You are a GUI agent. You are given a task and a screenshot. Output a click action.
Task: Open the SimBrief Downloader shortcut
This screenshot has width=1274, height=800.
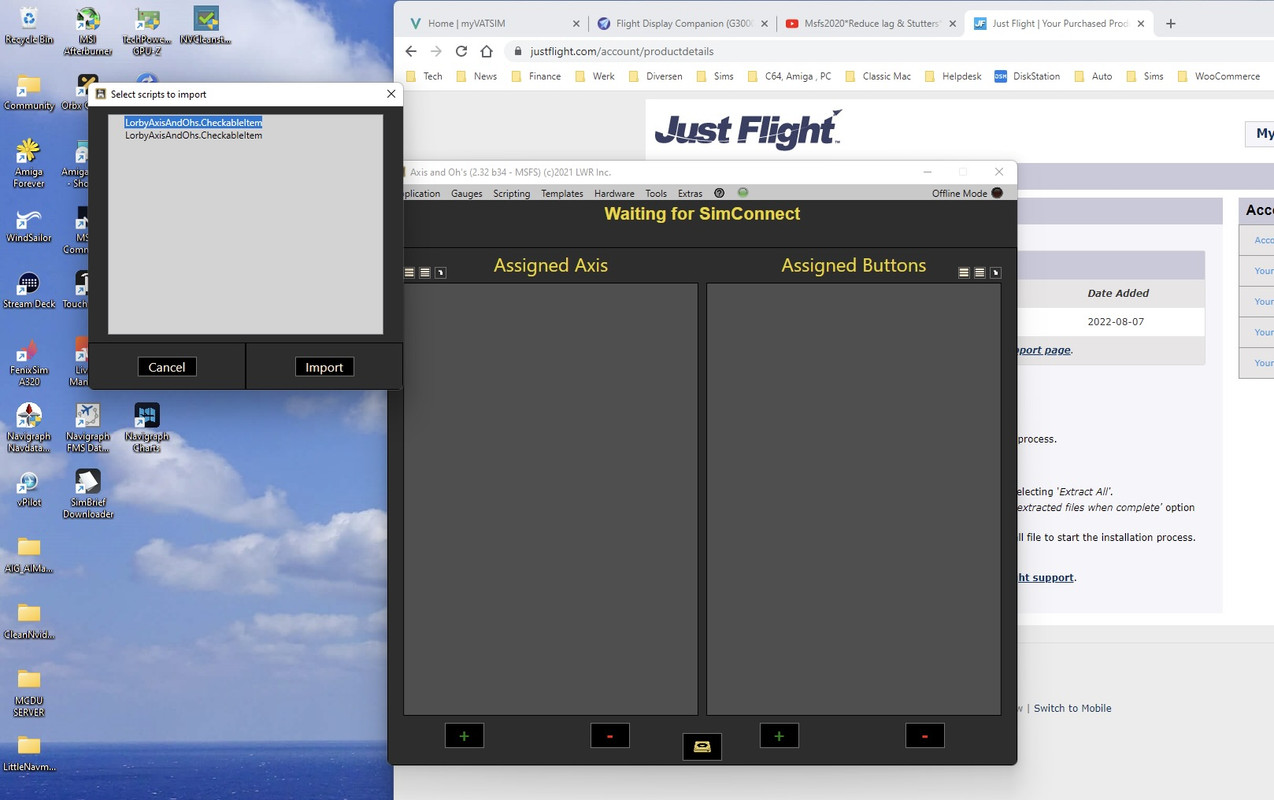pyautogui.click(x=88, y=495)
